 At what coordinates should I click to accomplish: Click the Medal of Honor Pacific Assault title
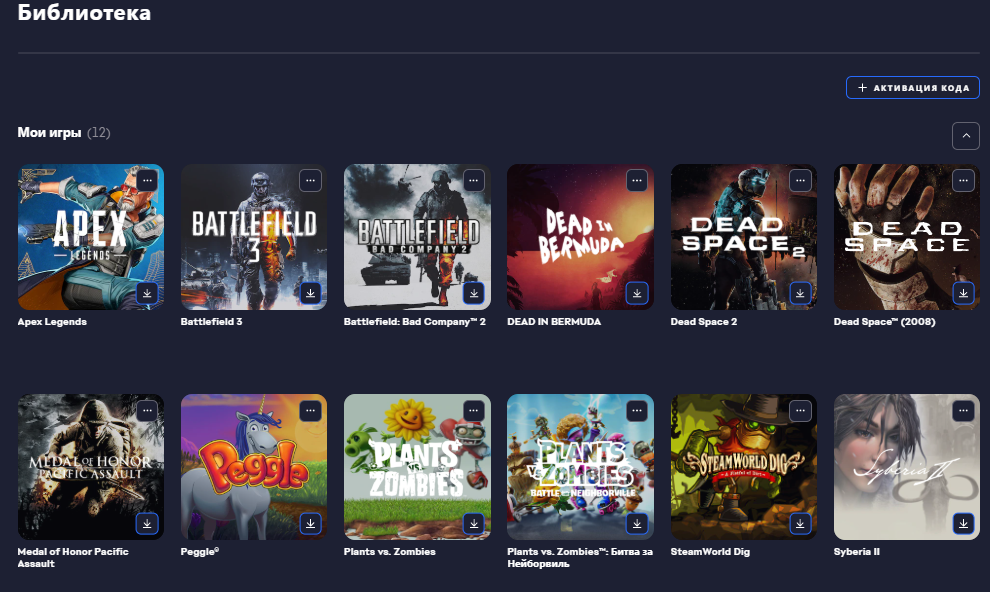73,557
